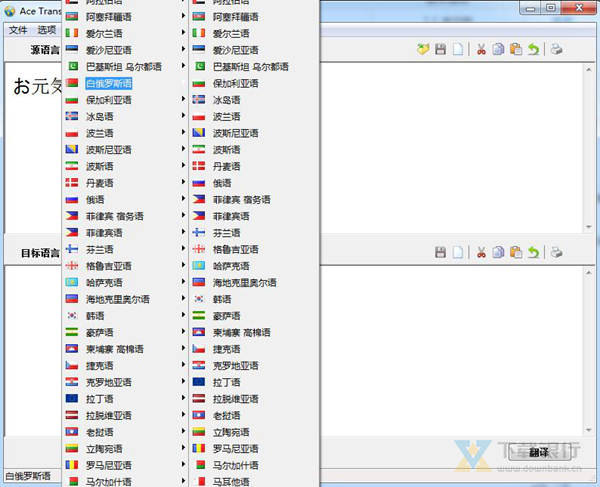600x487 pixels.
Task: Click inside the source text box
Action: pyautogui.click(x=452, y=147)
